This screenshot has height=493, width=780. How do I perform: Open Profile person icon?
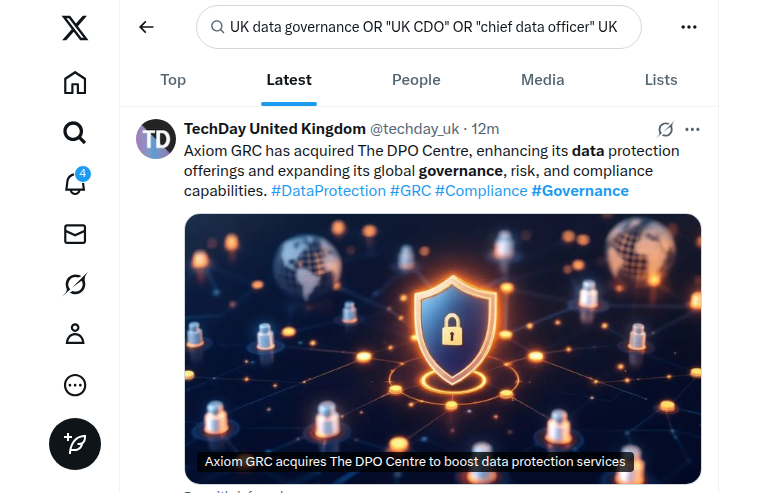pyautogui.click(x=75, y=335)
